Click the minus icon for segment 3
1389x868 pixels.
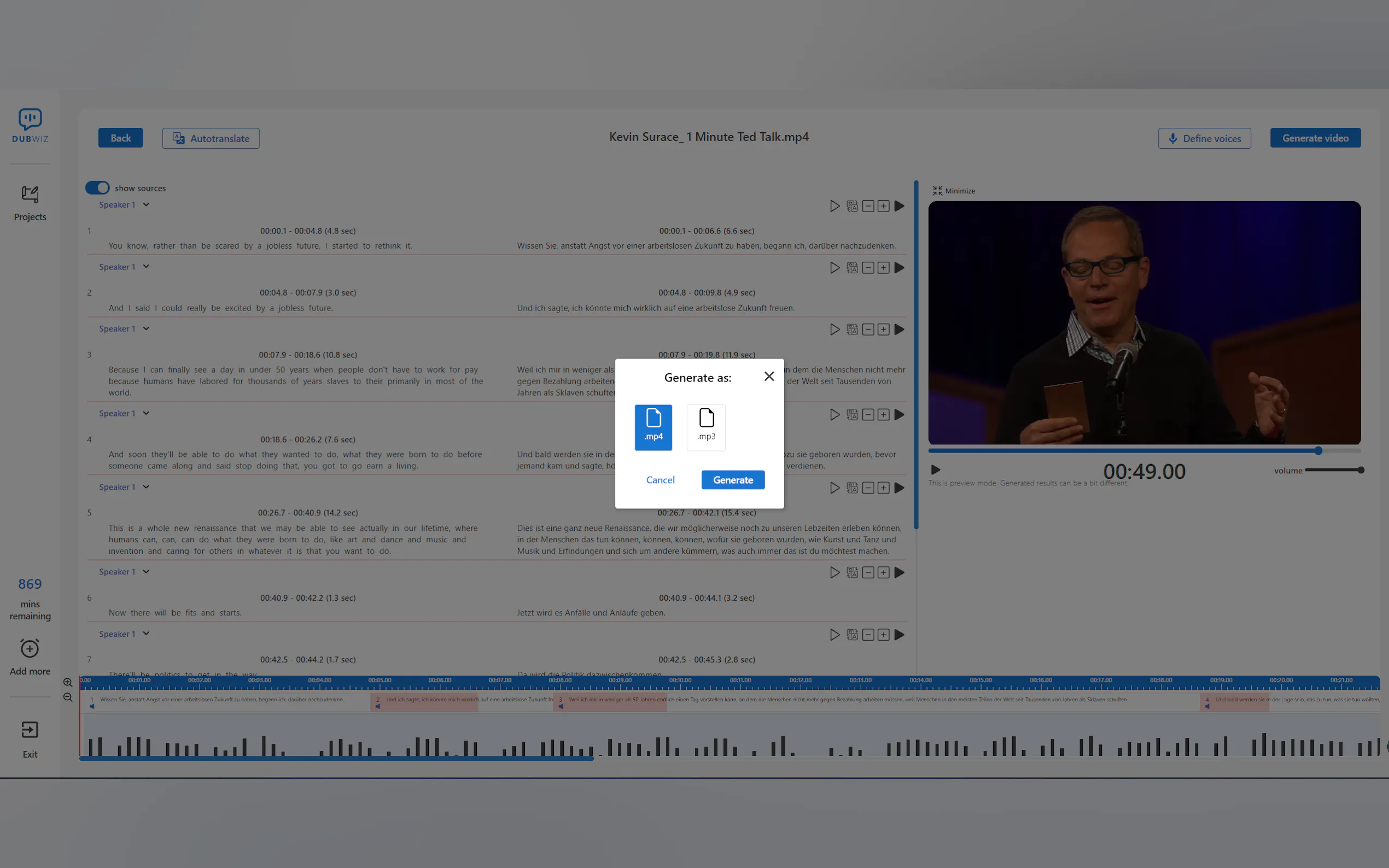(x=868, y=330)
